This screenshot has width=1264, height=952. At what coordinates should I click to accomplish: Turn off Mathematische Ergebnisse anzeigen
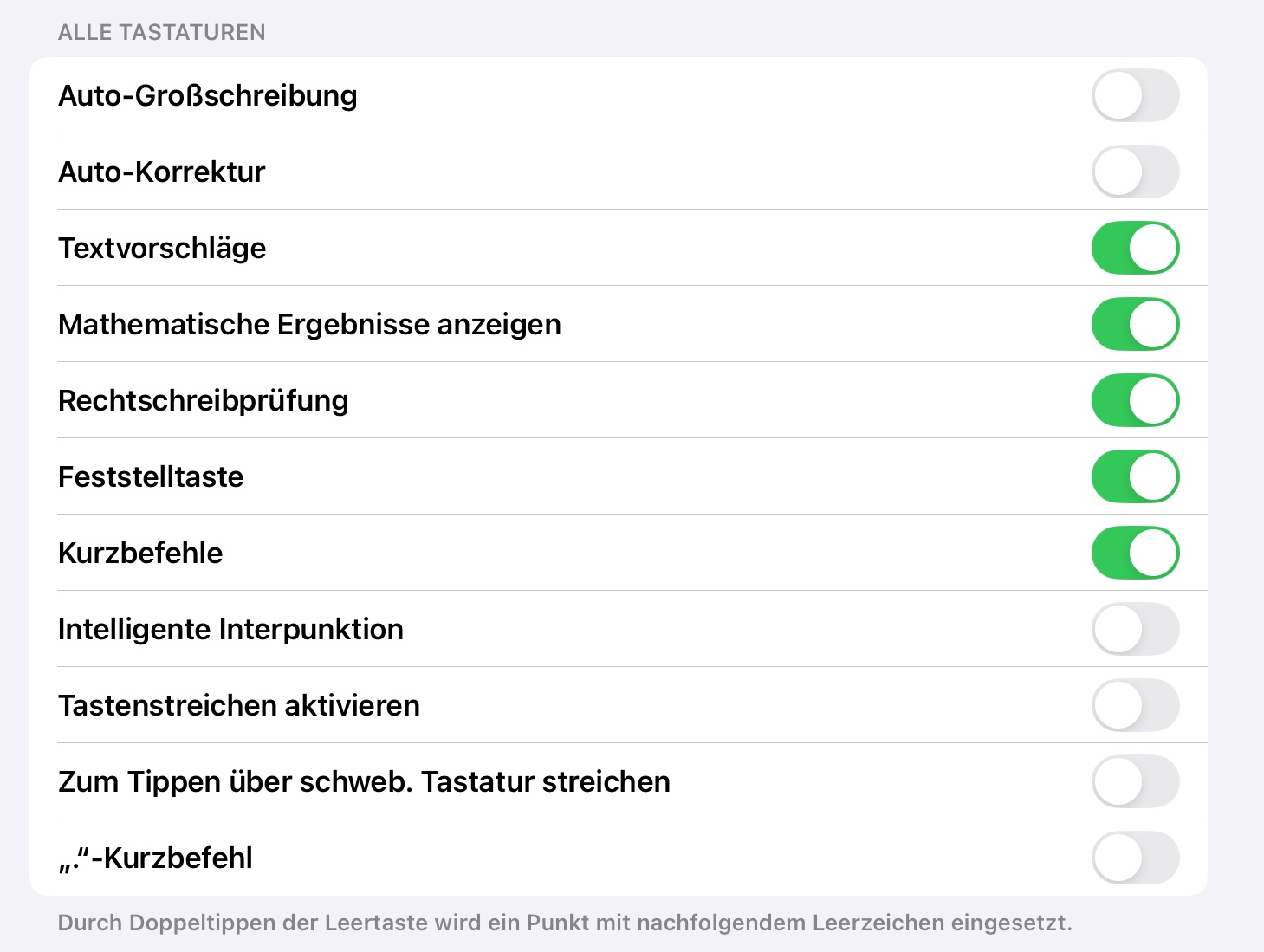point(1135,324)
